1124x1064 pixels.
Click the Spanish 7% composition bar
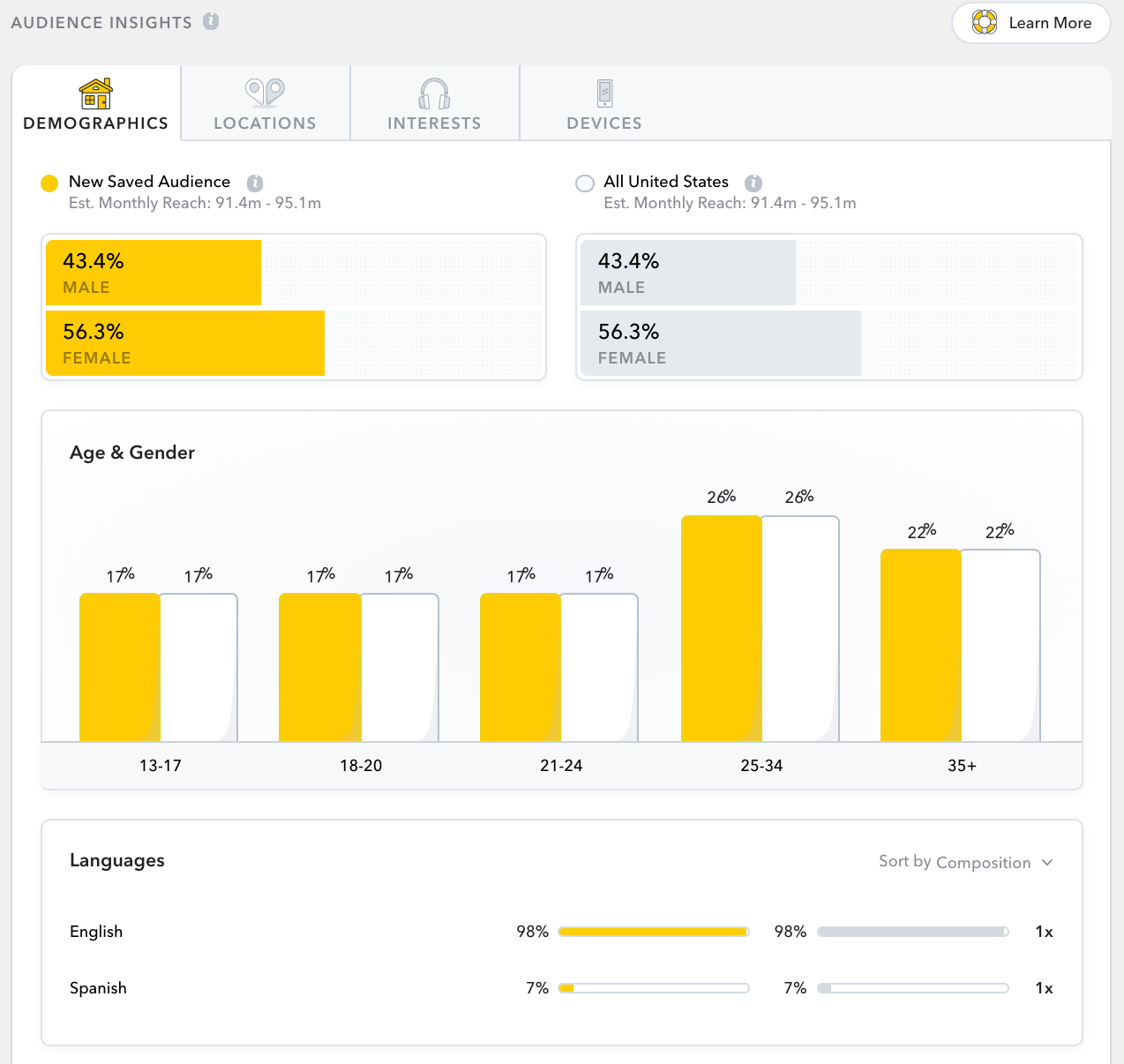(x=653, y=988)
